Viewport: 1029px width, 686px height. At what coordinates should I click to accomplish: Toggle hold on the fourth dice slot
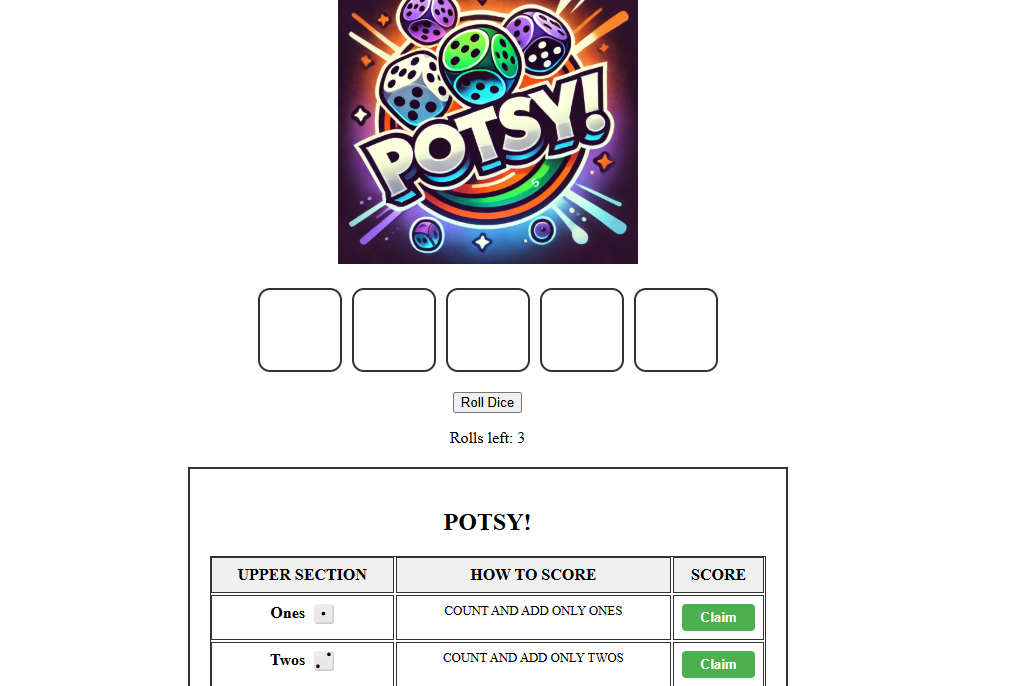581,330
